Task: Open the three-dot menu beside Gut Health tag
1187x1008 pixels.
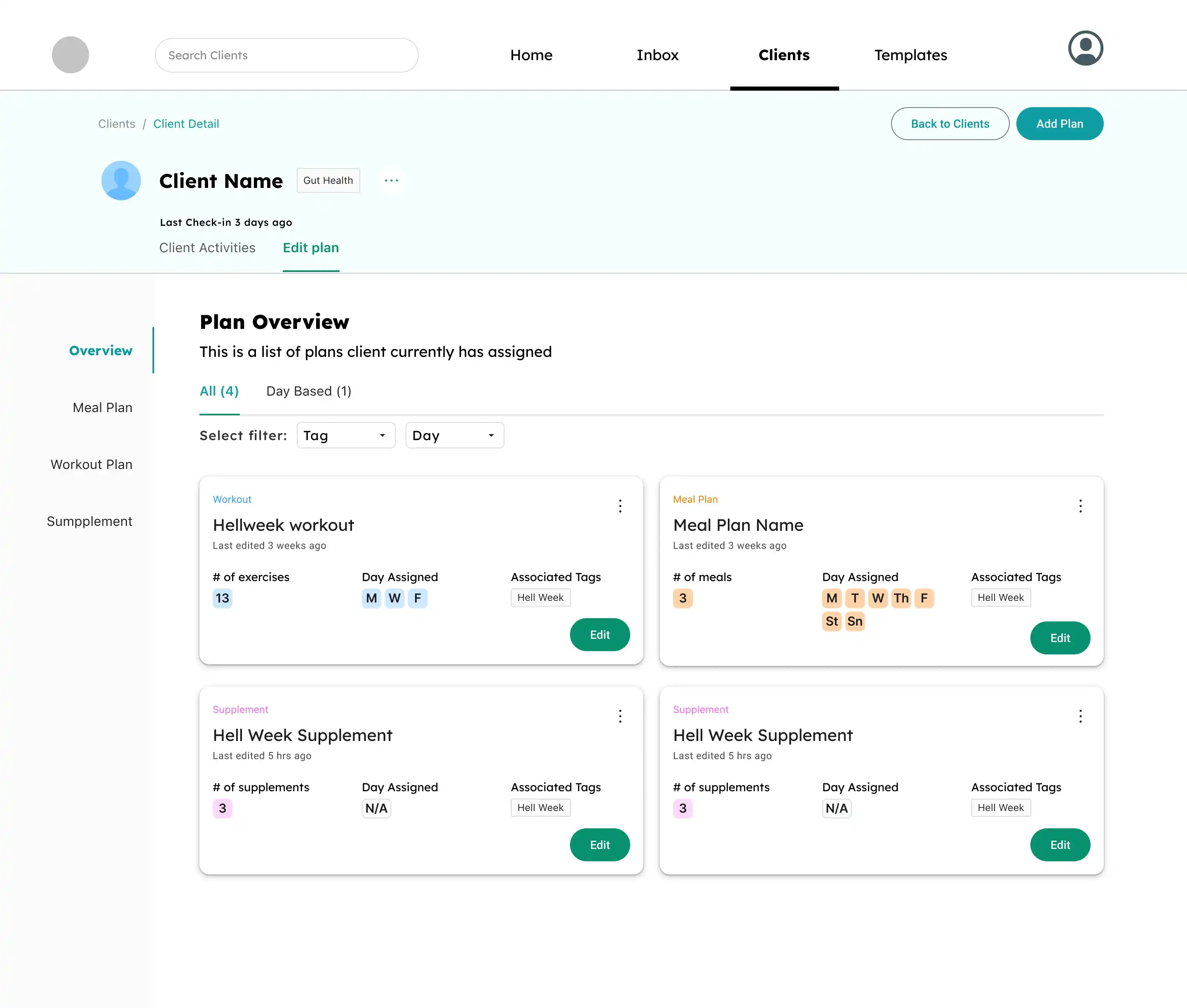Action: [x=392, y=181]
